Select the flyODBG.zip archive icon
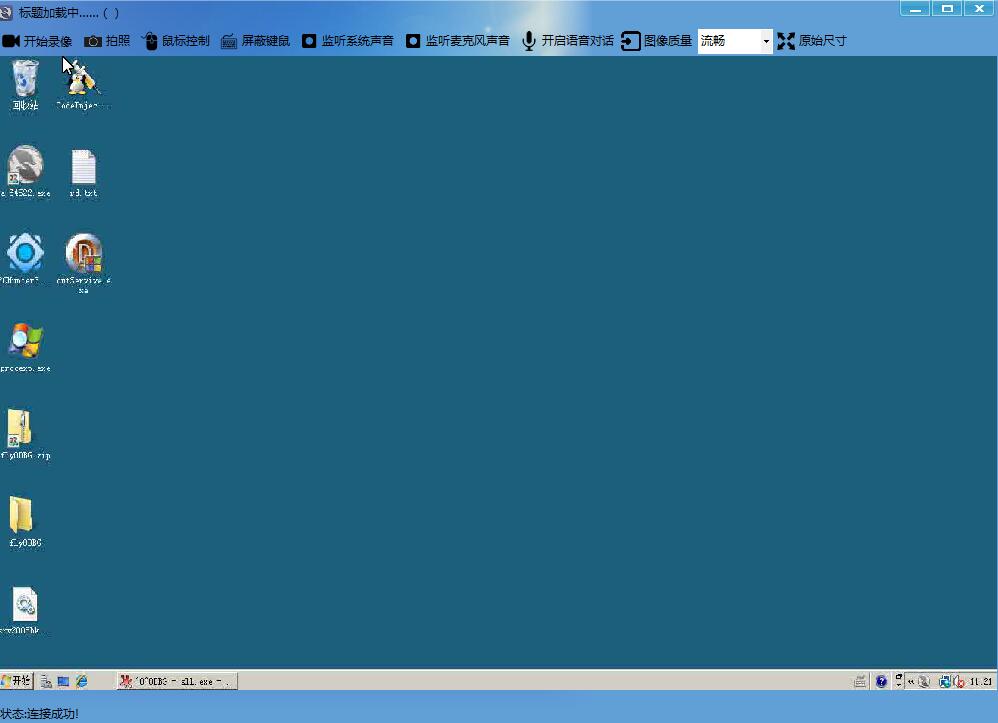 point(25,434)
